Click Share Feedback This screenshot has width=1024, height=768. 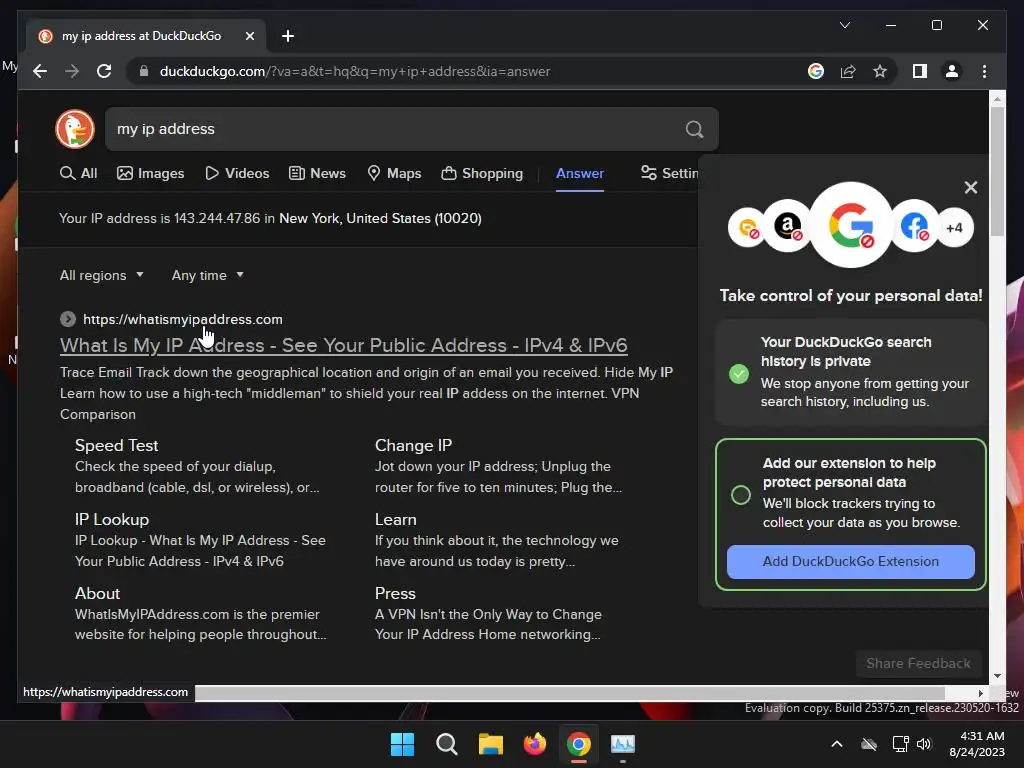click(918, 663)
